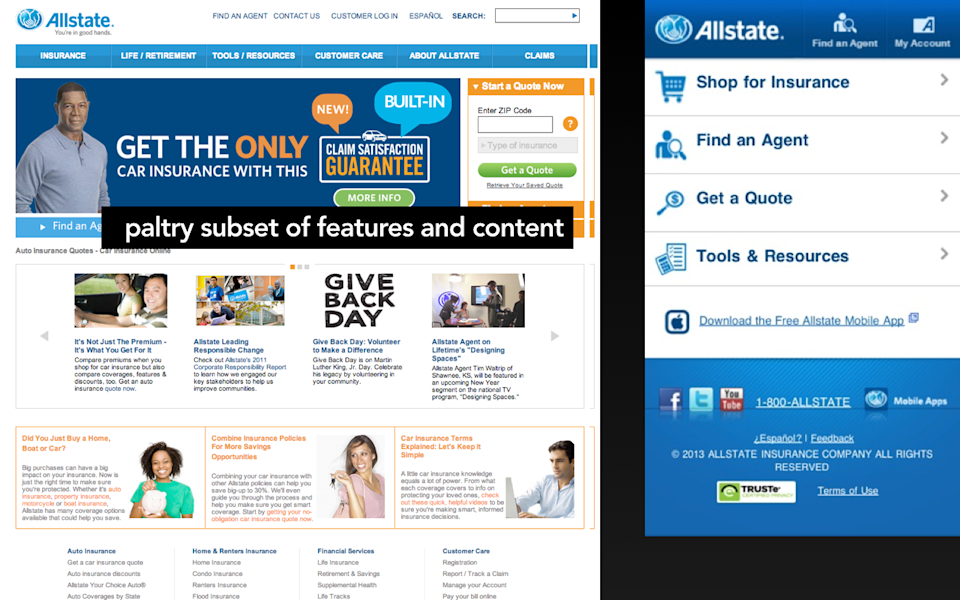Image resolution: width=960 pixels, height=600 pixels.
Task: Open the Type of insurance dropdown
Action: [x=527, y=145]
